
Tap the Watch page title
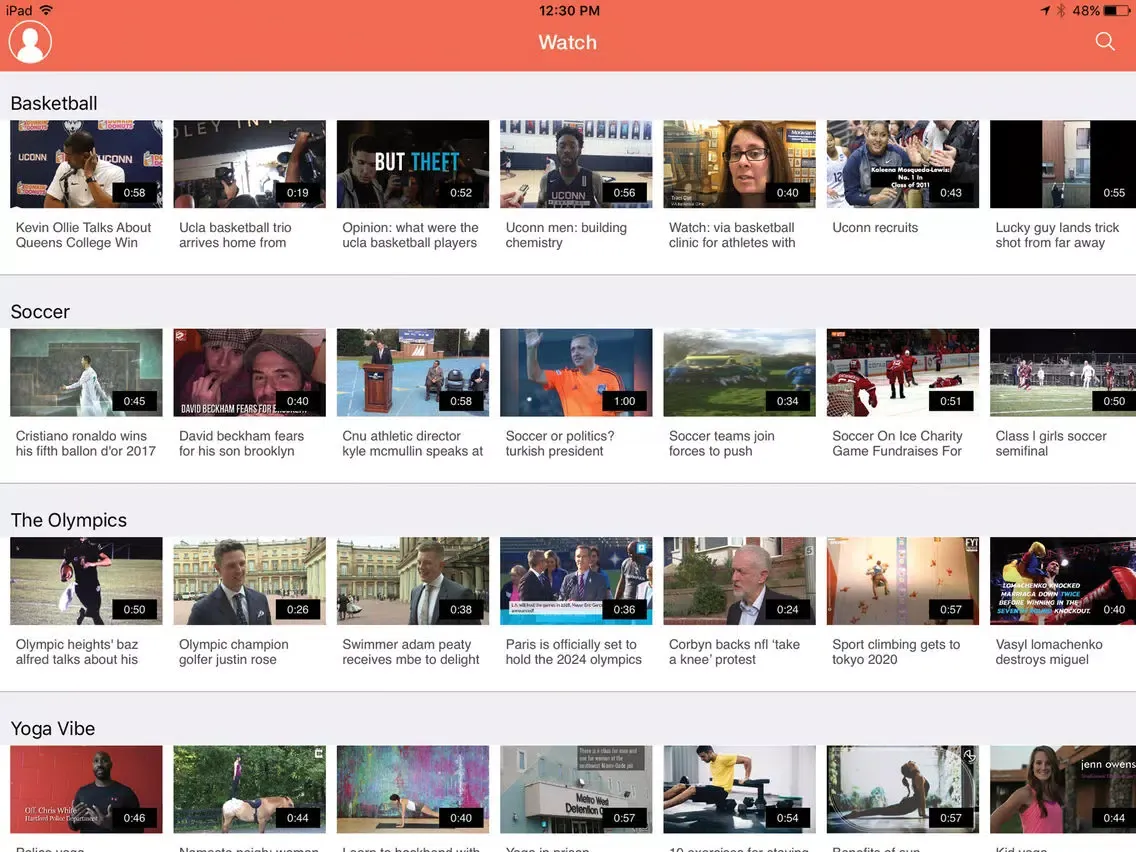(x=567, y=42)
